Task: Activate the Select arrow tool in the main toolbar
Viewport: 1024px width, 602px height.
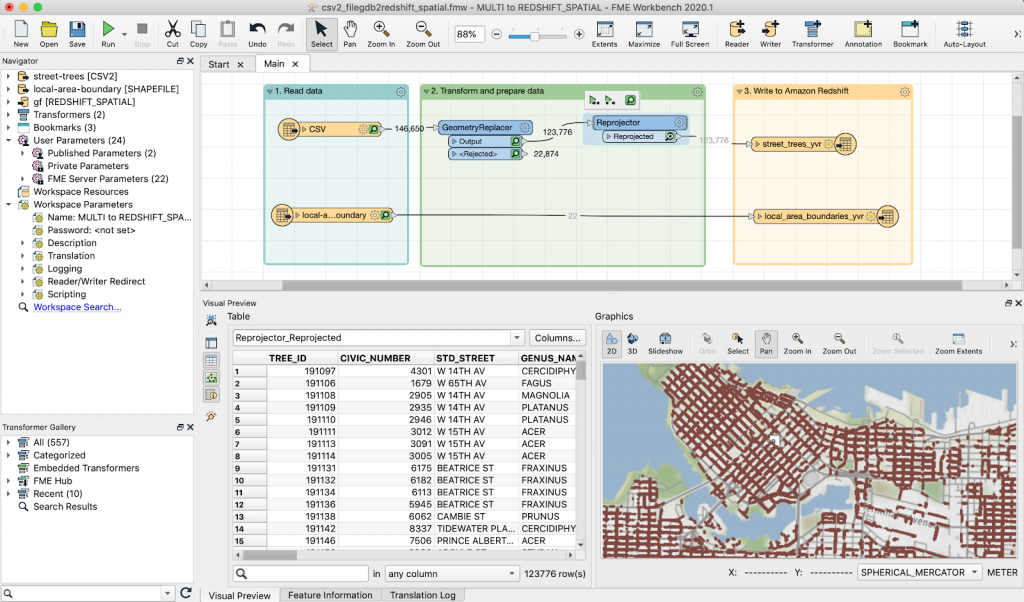Action: point(321,34)
